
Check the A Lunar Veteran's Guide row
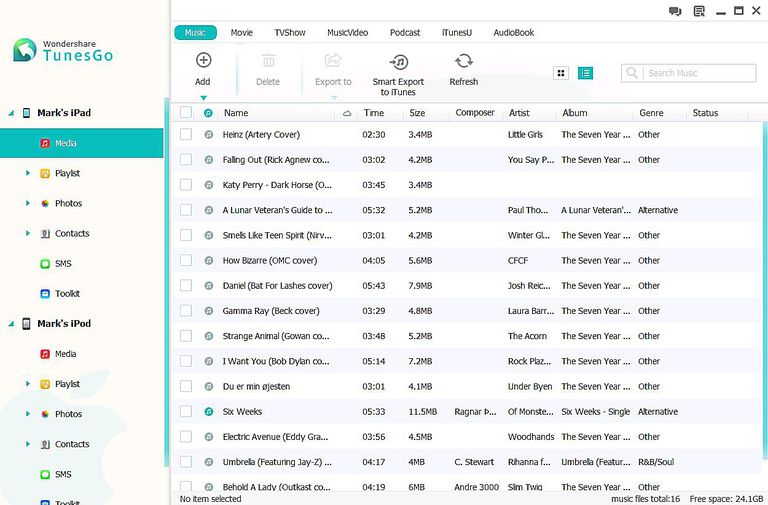coord(186,210)
